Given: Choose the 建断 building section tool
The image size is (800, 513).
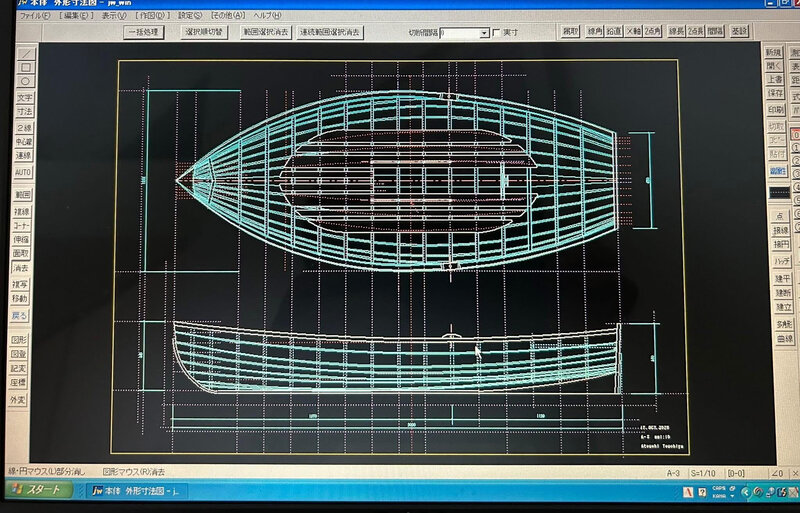Looking at the screenshot, I should (x=783, y=293).
